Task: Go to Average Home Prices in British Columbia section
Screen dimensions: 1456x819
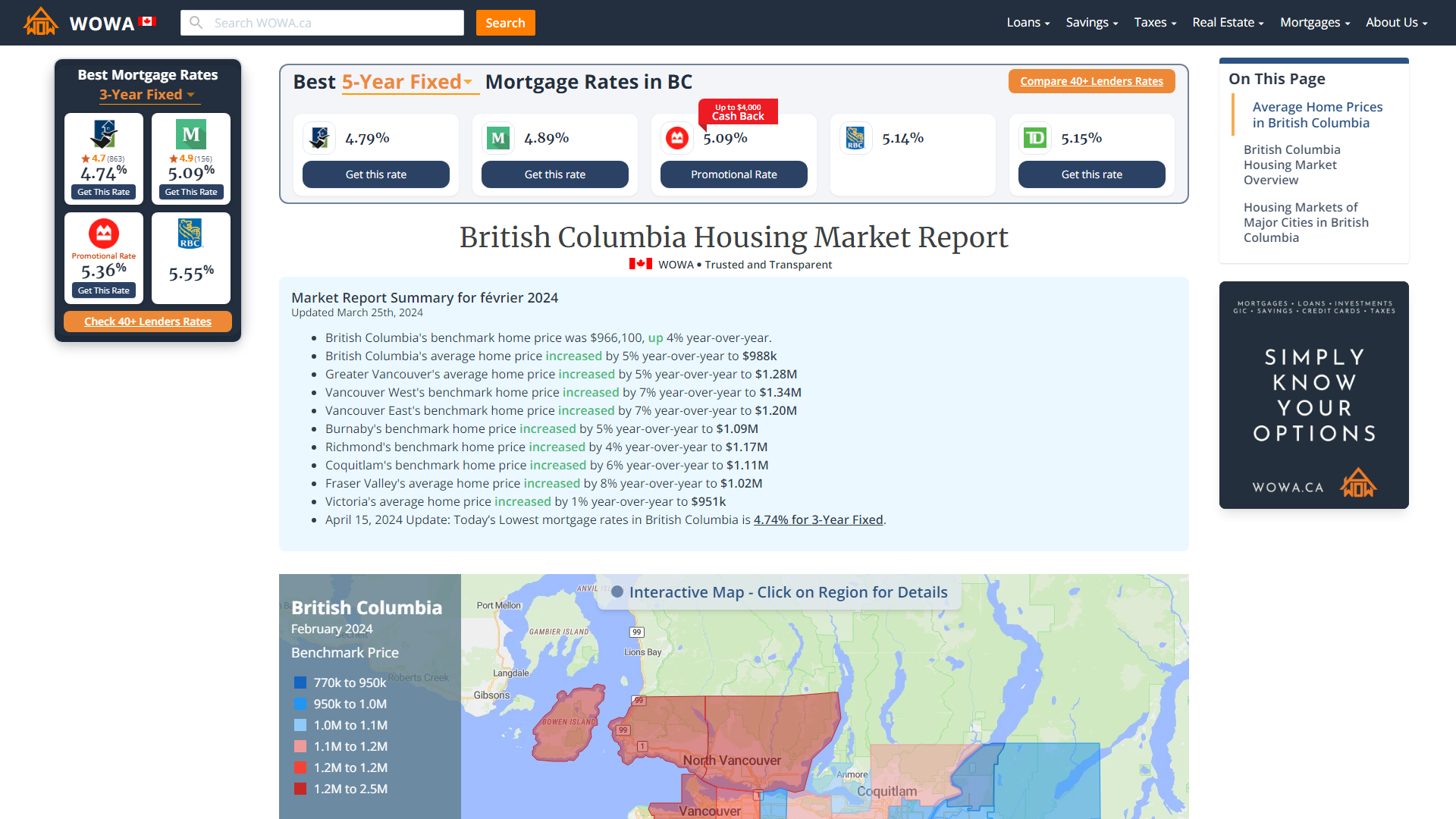Action: (1317, 115)
